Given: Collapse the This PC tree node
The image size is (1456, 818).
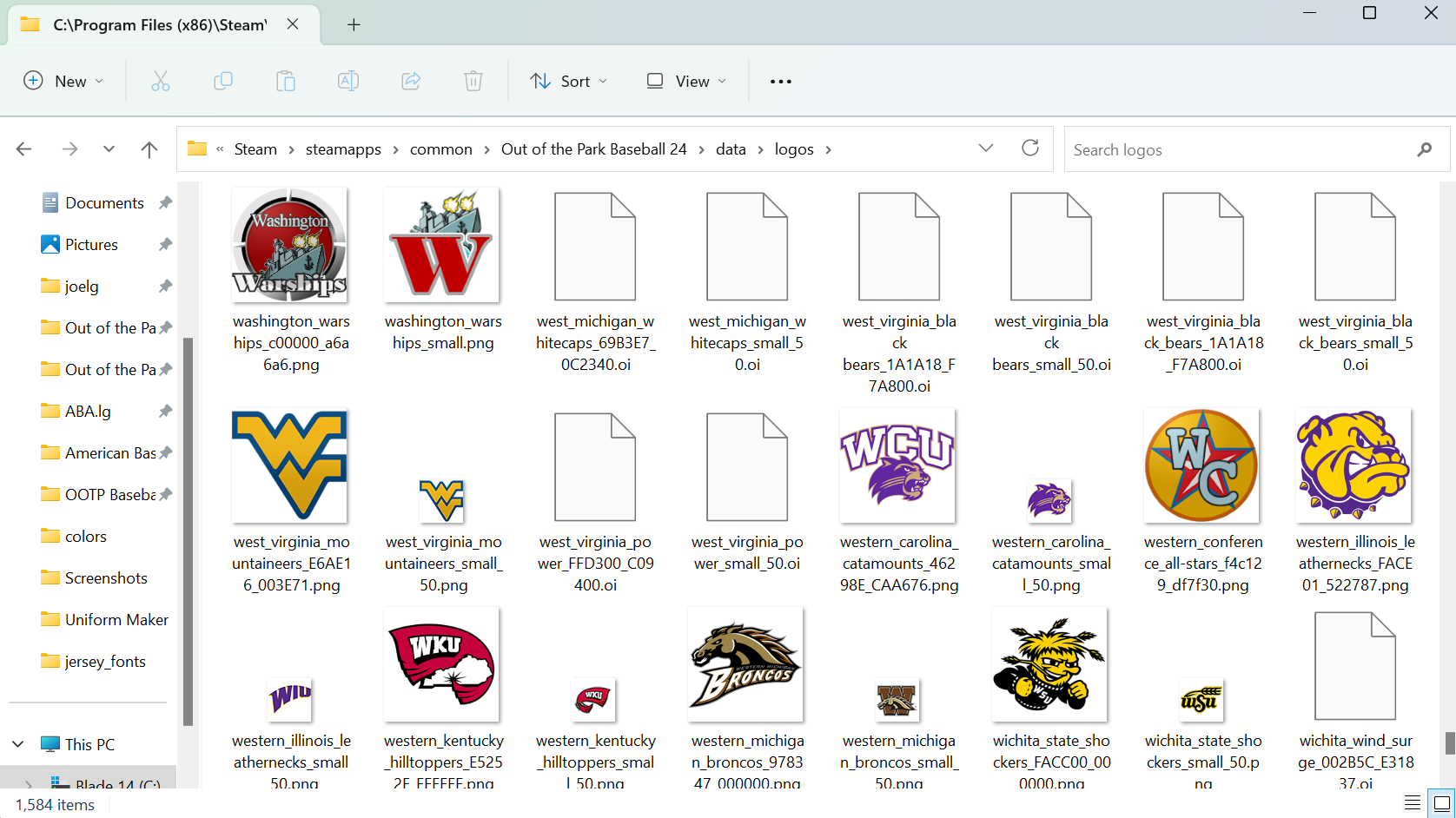Looking at the screenshot, I should tap(18, 744).
